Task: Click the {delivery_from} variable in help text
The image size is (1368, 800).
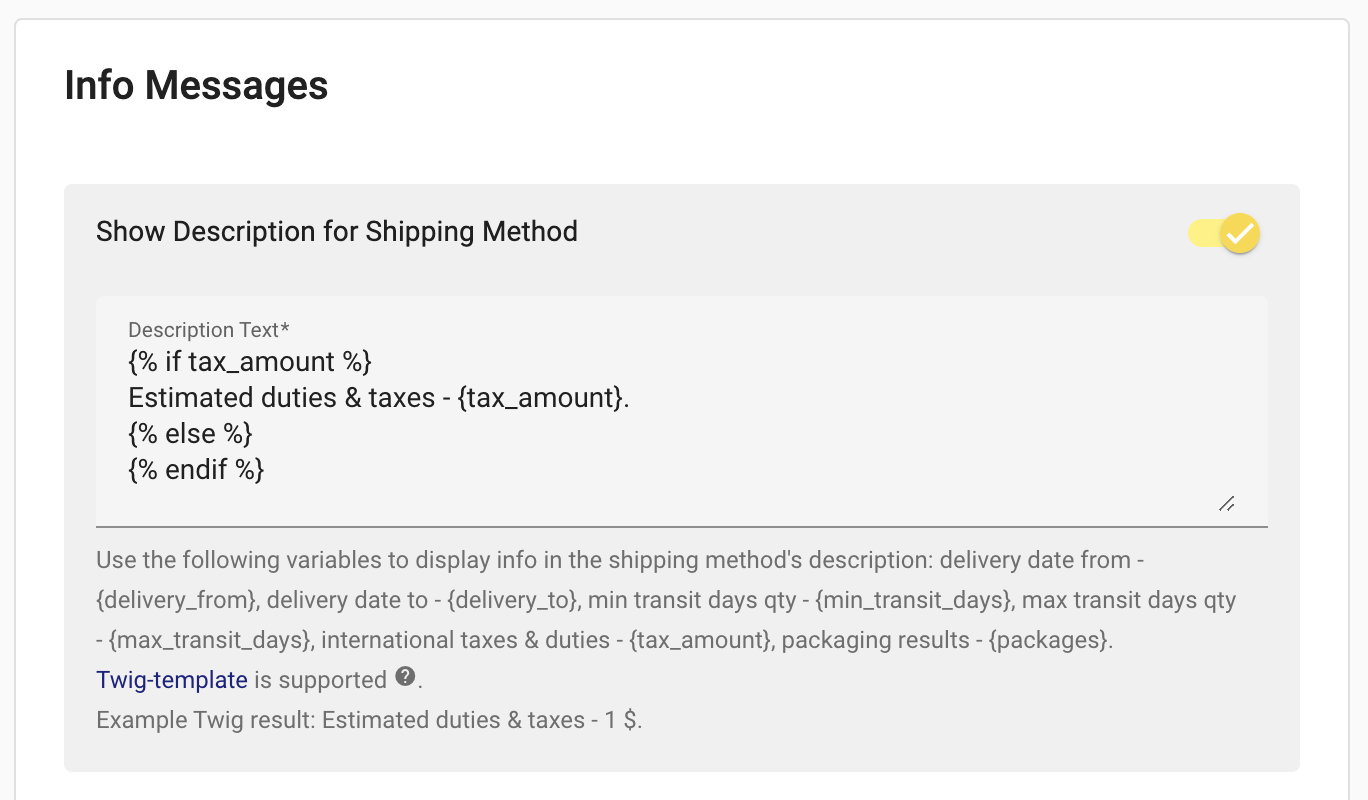Action: [x=176, y=600]
